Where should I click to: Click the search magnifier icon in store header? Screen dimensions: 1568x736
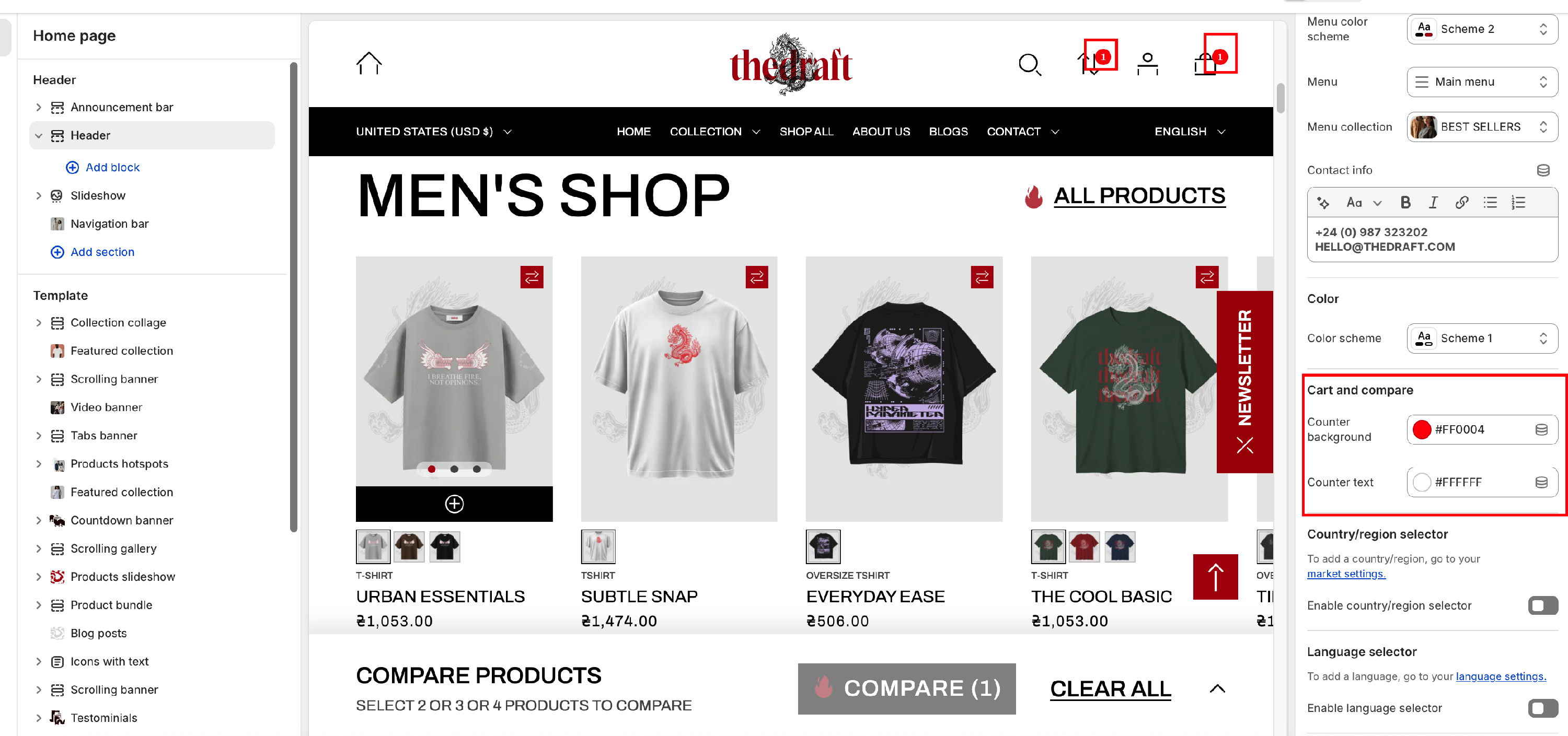[x=1029, y=64]
